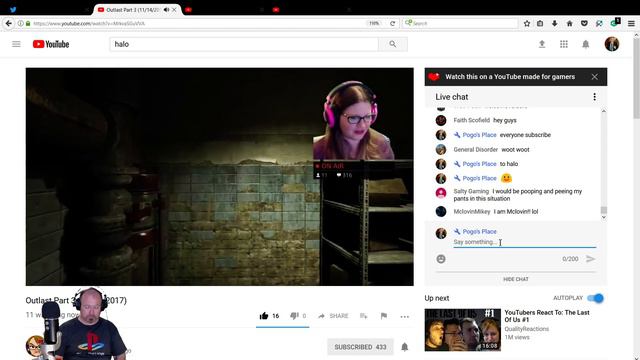Go to browser home icon
The width and height of the screenshot is (640, 360).
pyautogui.click(x=569, y=23)
